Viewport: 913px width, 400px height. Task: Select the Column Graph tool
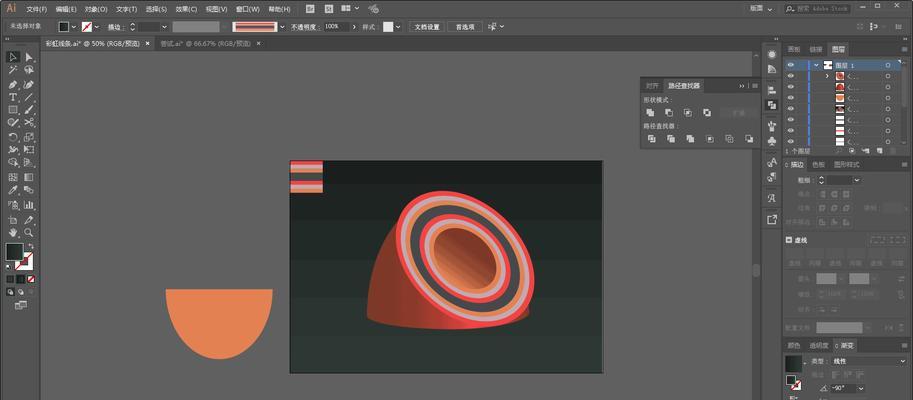click(x=29, y=205)
